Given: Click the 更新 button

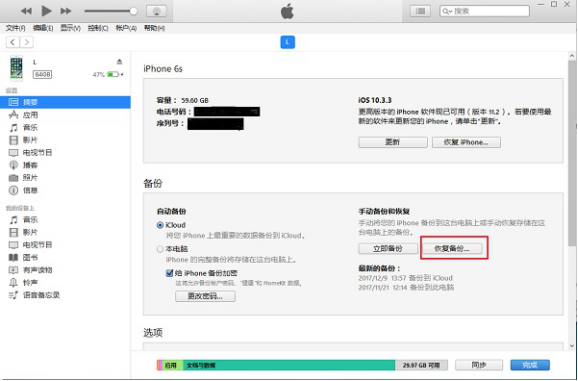Looking at the screenshot, I should coord(393,142).
